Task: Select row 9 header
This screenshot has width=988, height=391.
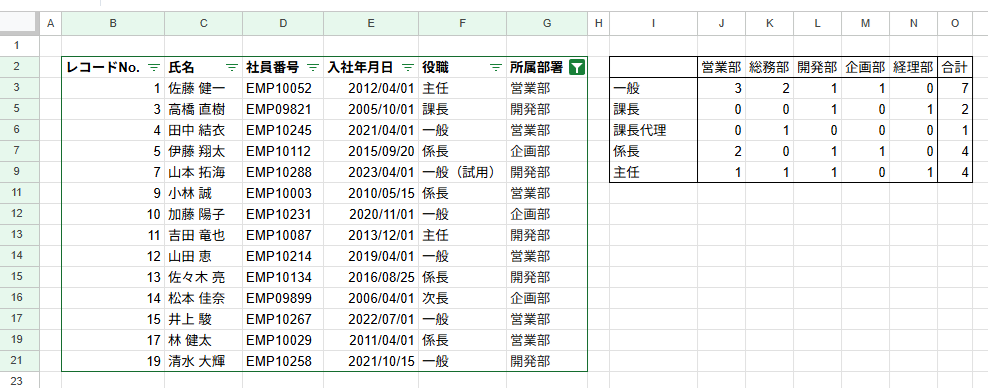Action: (20, 172)
